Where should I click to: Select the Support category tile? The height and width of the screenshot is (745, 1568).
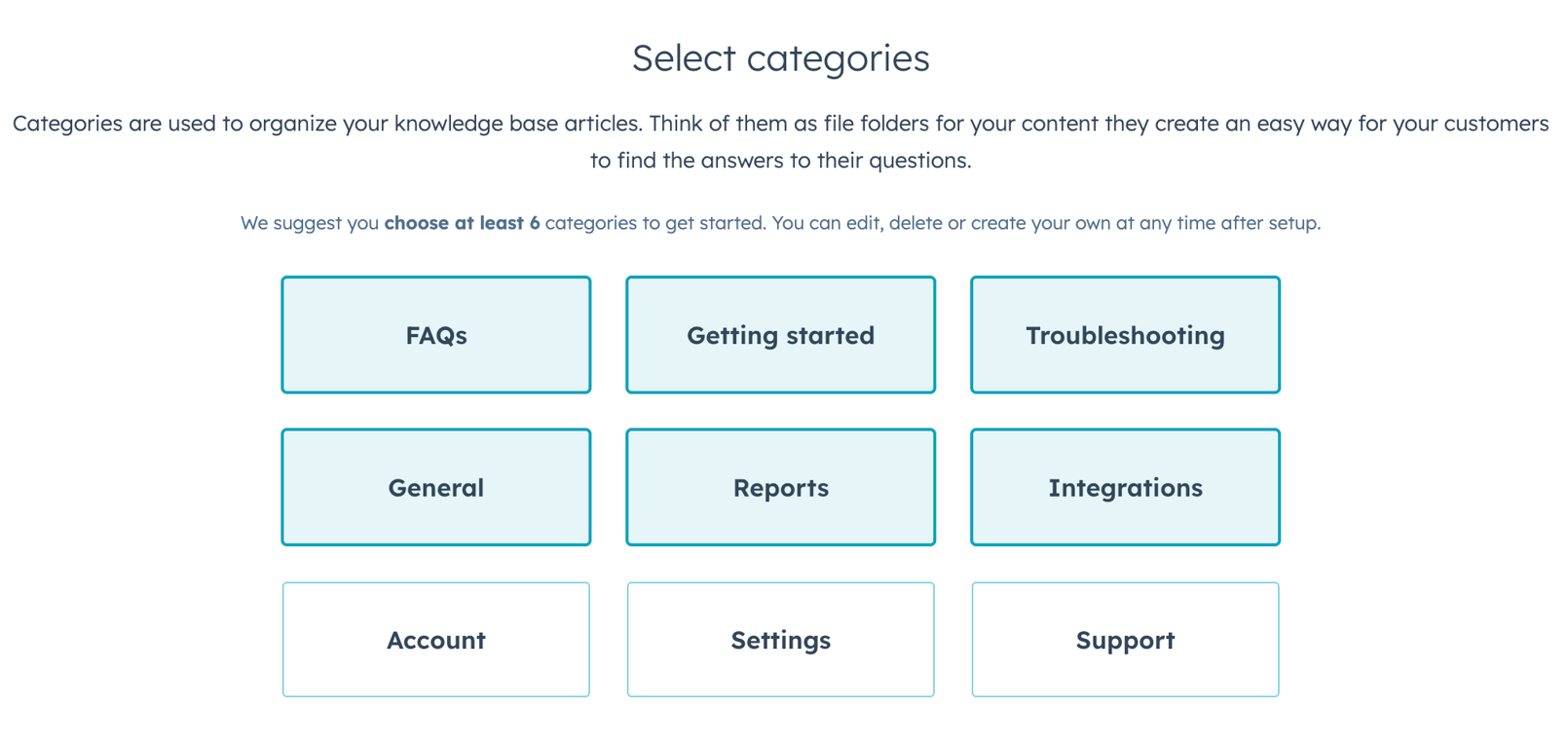coord(1125,640)
